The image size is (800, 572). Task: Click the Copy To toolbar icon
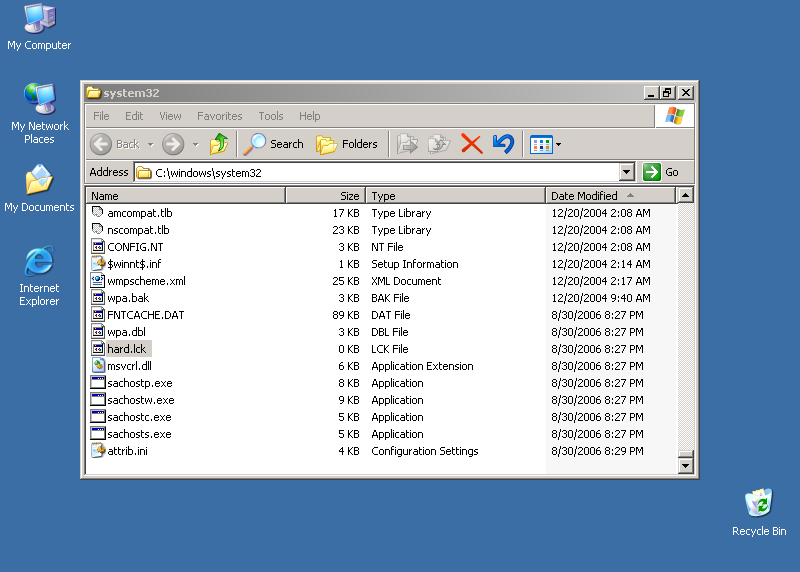[x=439, y=144]
